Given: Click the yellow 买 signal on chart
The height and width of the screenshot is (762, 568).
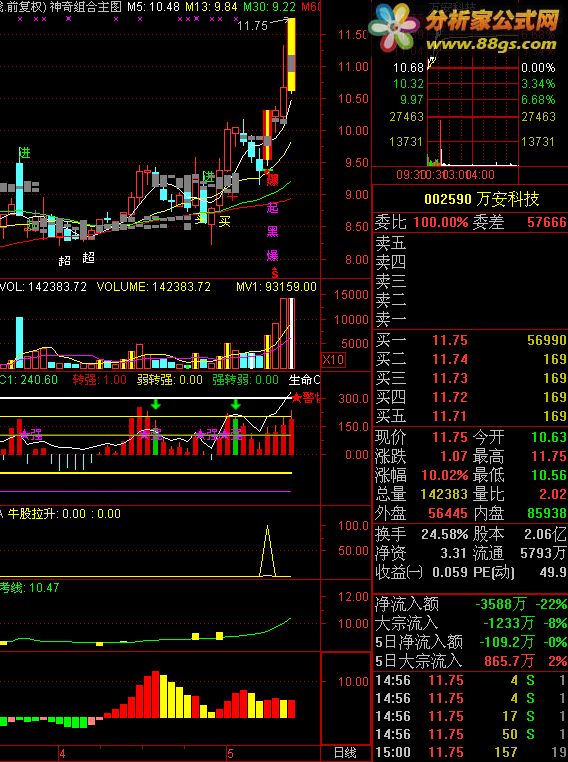Looking at the screenshot, I should pyautogui.click(x=224, y=222).
